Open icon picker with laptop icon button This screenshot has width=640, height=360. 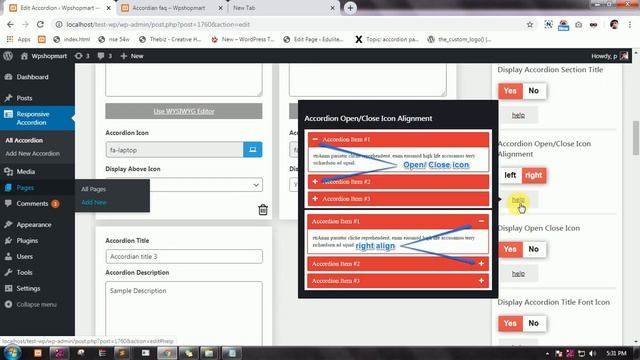(253, 150)
